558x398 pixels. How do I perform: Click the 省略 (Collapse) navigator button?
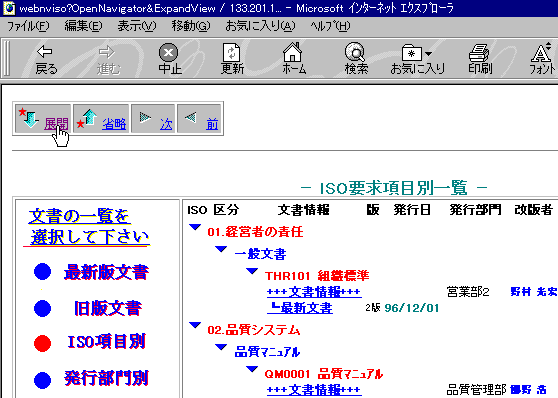point(101,119)
